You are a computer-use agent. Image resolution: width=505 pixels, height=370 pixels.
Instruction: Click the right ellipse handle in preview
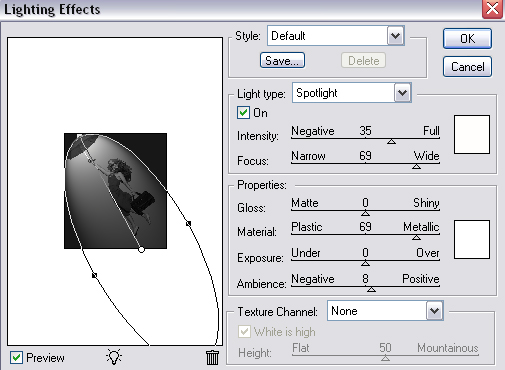(189, 223)
